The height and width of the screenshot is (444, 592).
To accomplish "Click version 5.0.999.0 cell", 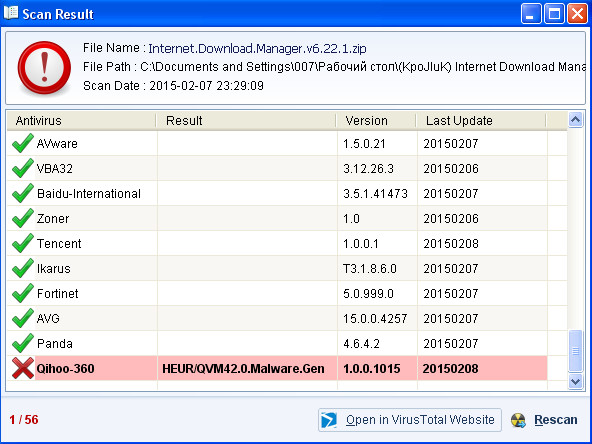I will pos(368,293).
